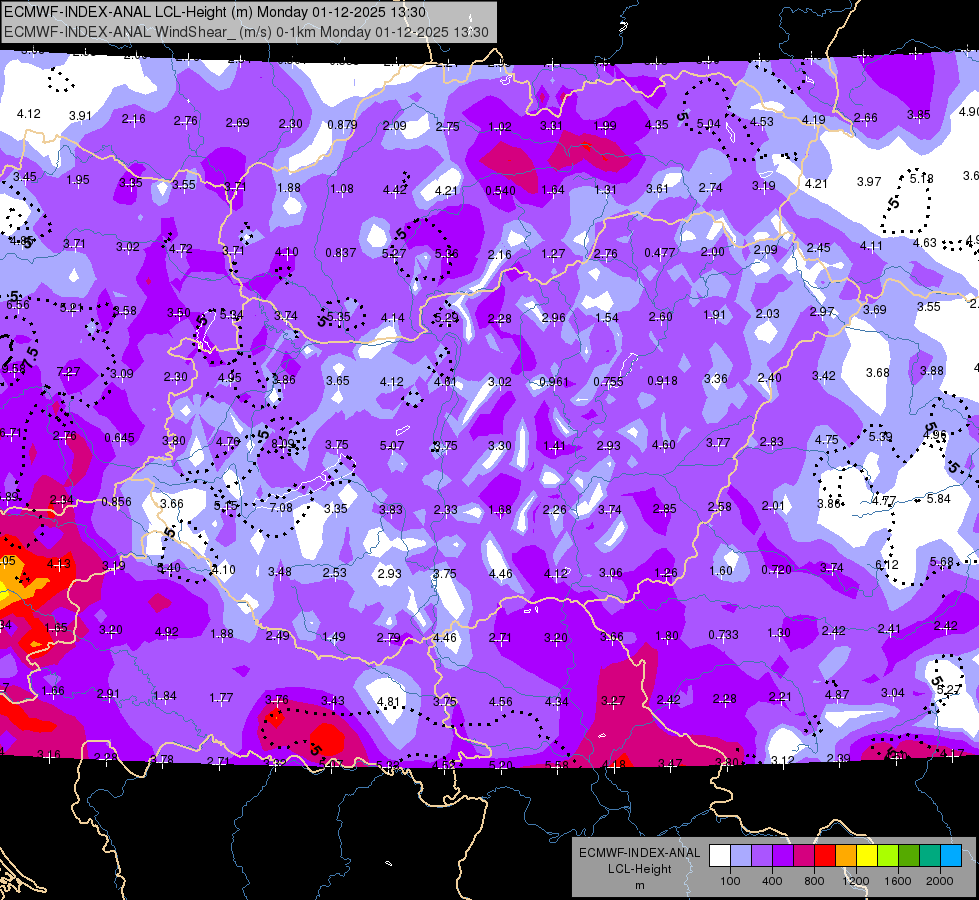
Task: Click the wind shear value 0.837
Action: click(x=341, y=253)
